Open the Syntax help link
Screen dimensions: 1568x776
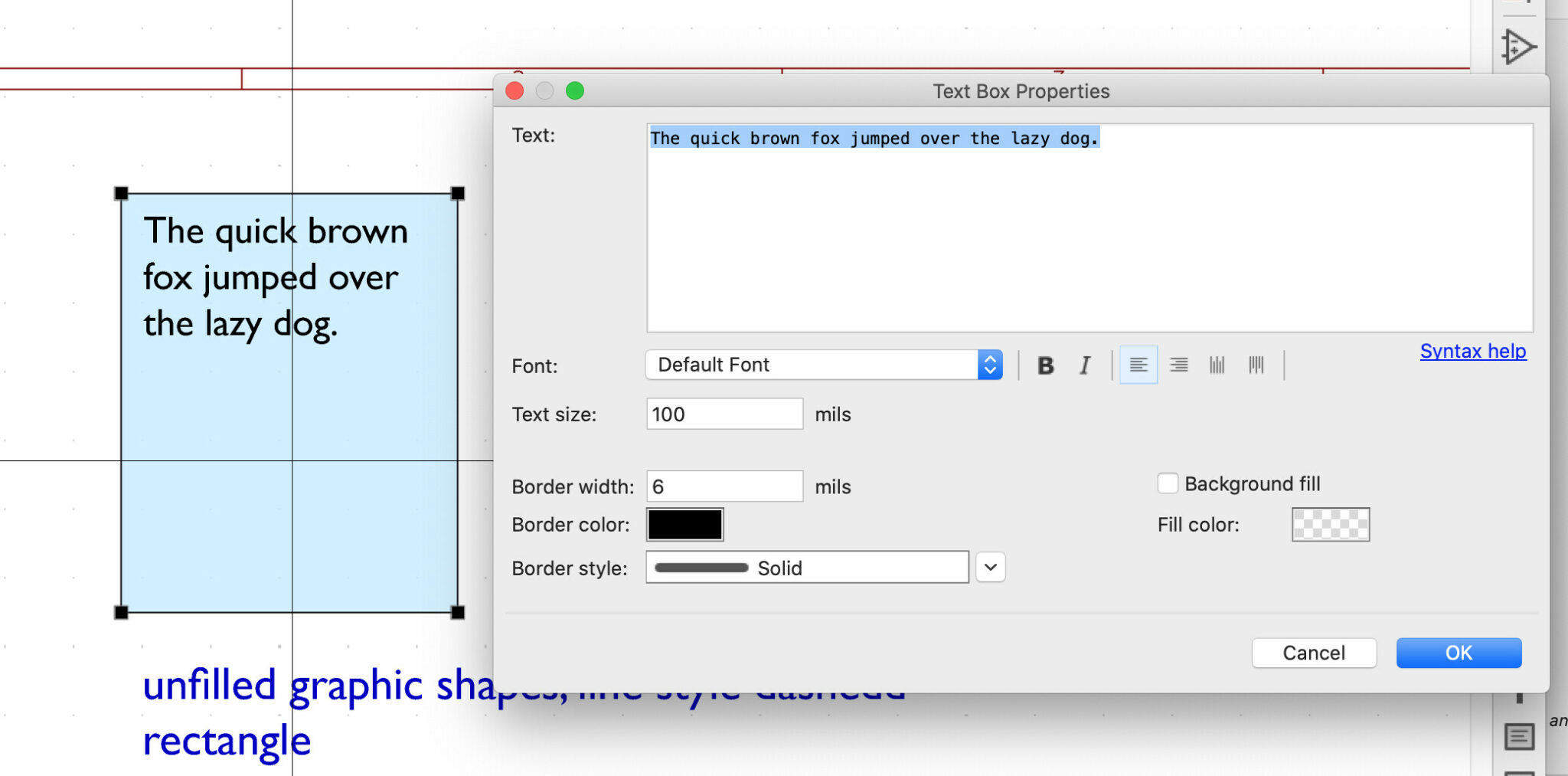tap(1473, 351)
